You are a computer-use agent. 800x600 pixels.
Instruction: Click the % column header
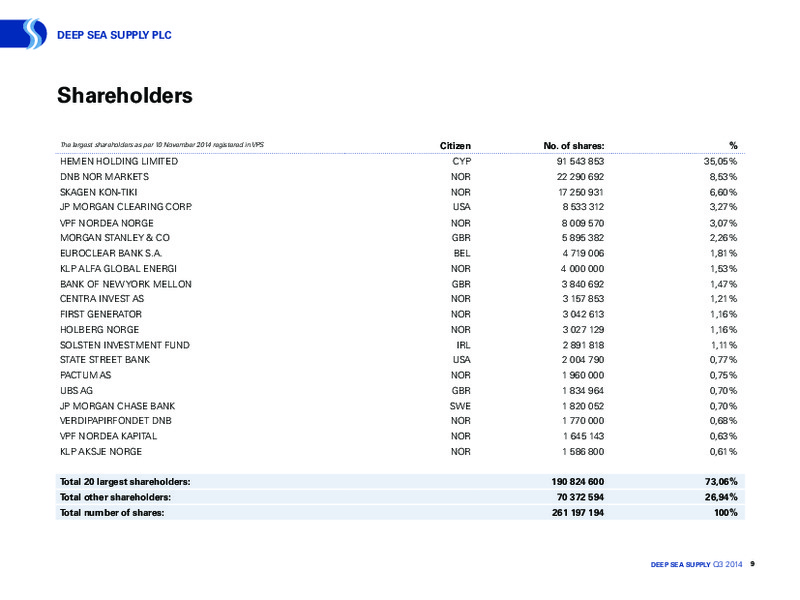(x=733, y=146)
